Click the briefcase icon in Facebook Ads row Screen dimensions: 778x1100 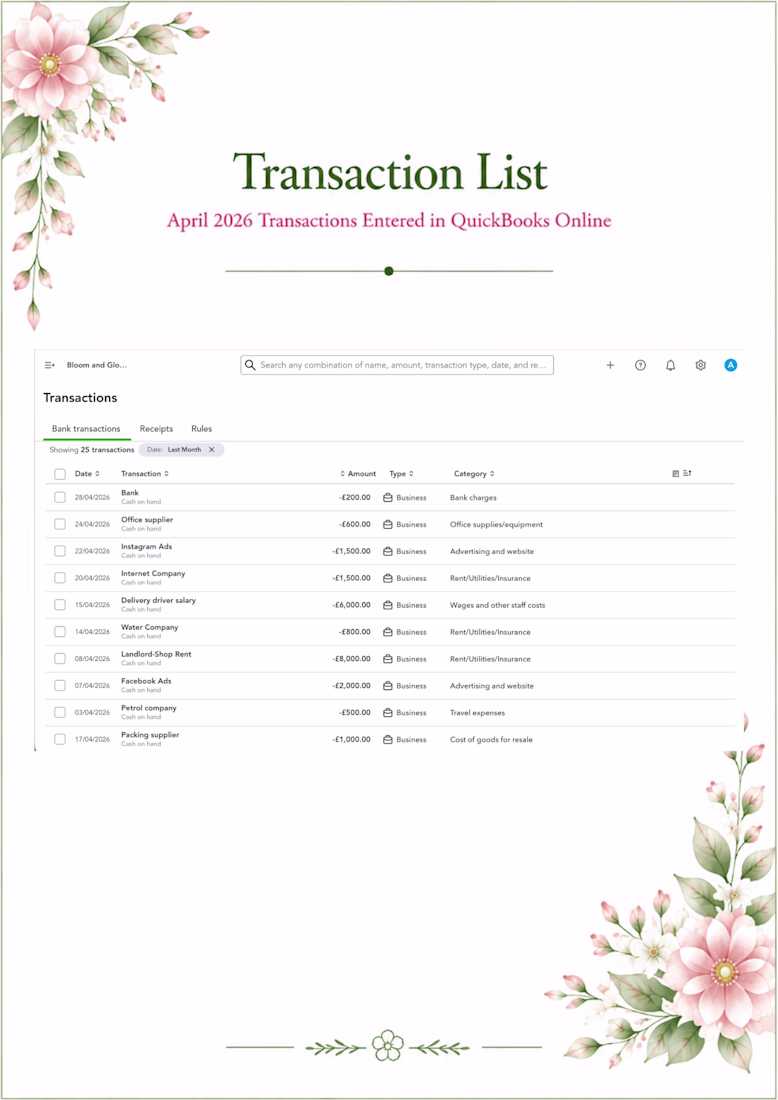387,685
